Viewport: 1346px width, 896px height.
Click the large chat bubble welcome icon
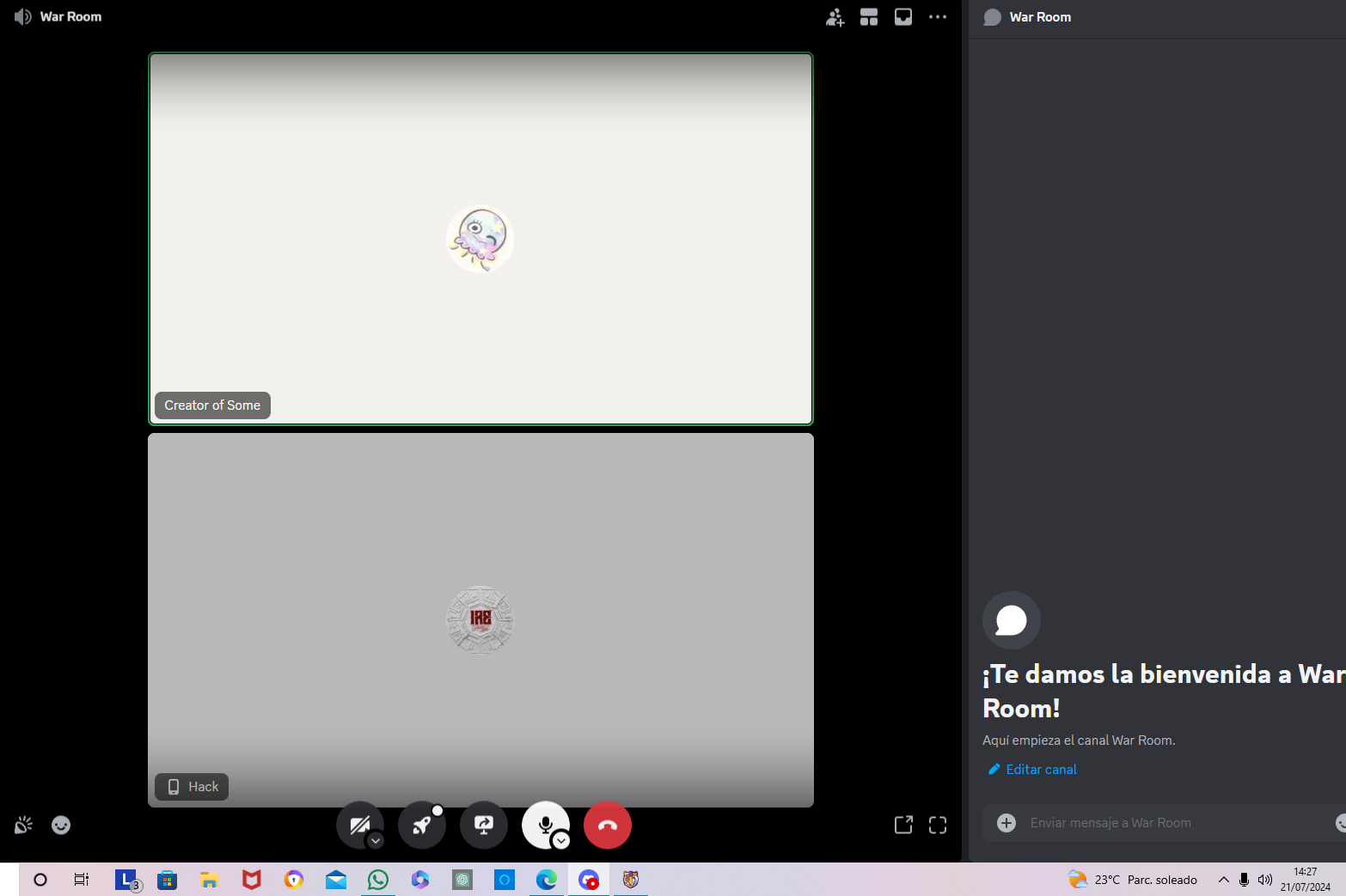(1012, 620)
